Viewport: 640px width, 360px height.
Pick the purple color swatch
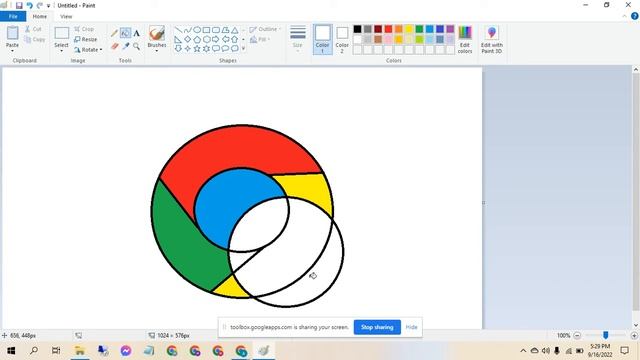tap(450, 29)
